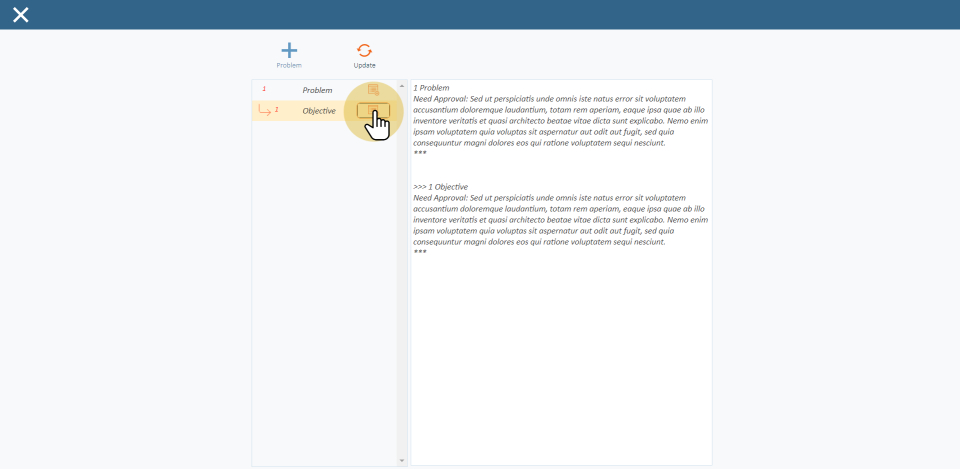
Task: Close the panel with the X icon
Action: click(x=20, y=14)
